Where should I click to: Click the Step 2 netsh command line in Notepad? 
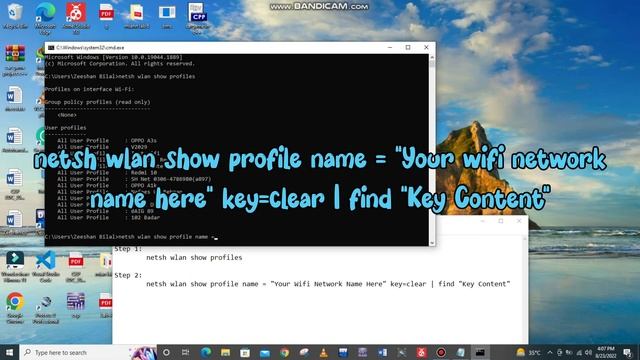328,284
